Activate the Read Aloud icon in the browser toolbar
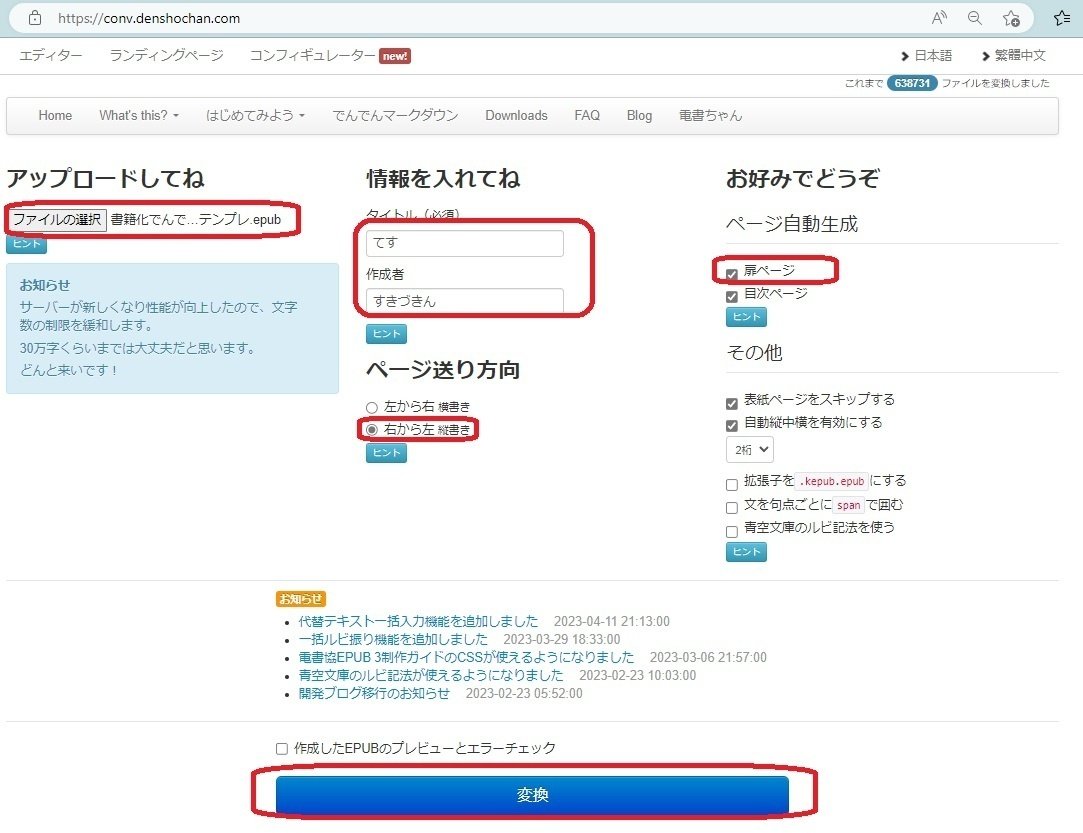1083x833 pixels. click(938, 17)
